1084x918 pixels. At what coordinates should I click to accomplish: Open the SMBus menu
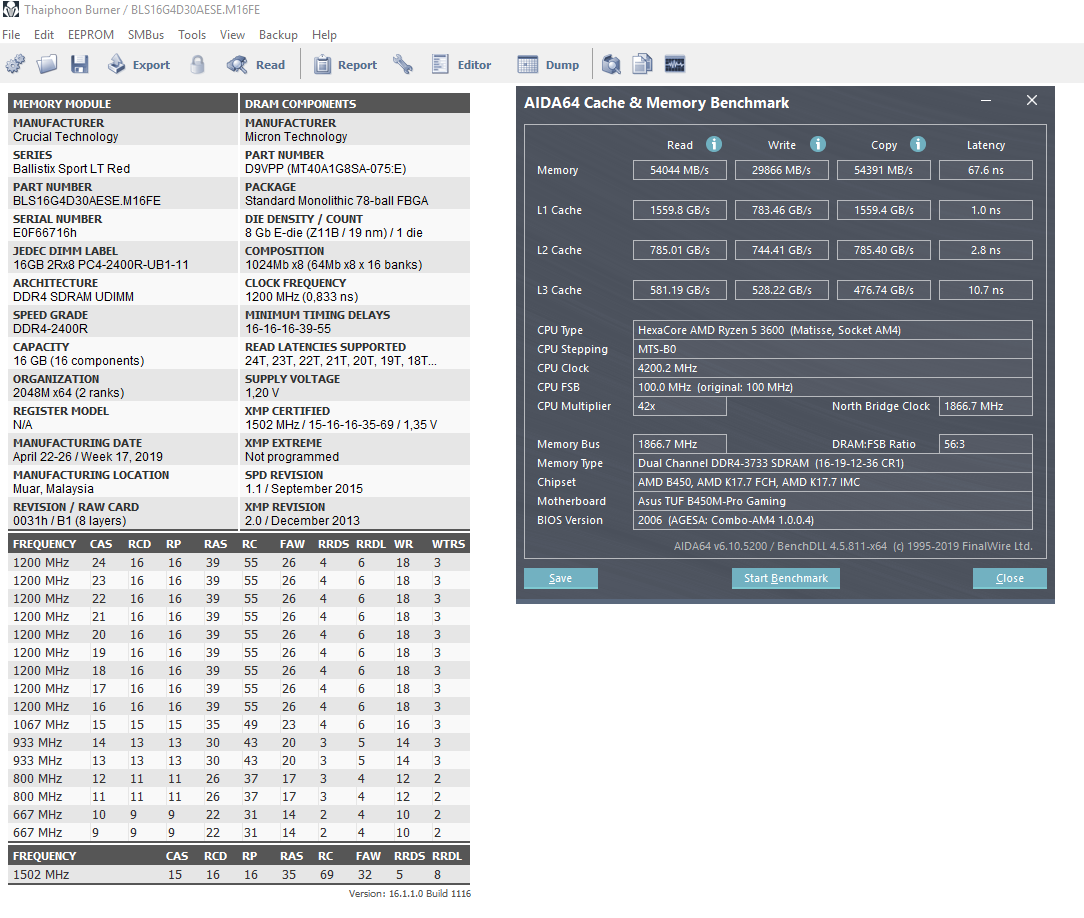146,35
